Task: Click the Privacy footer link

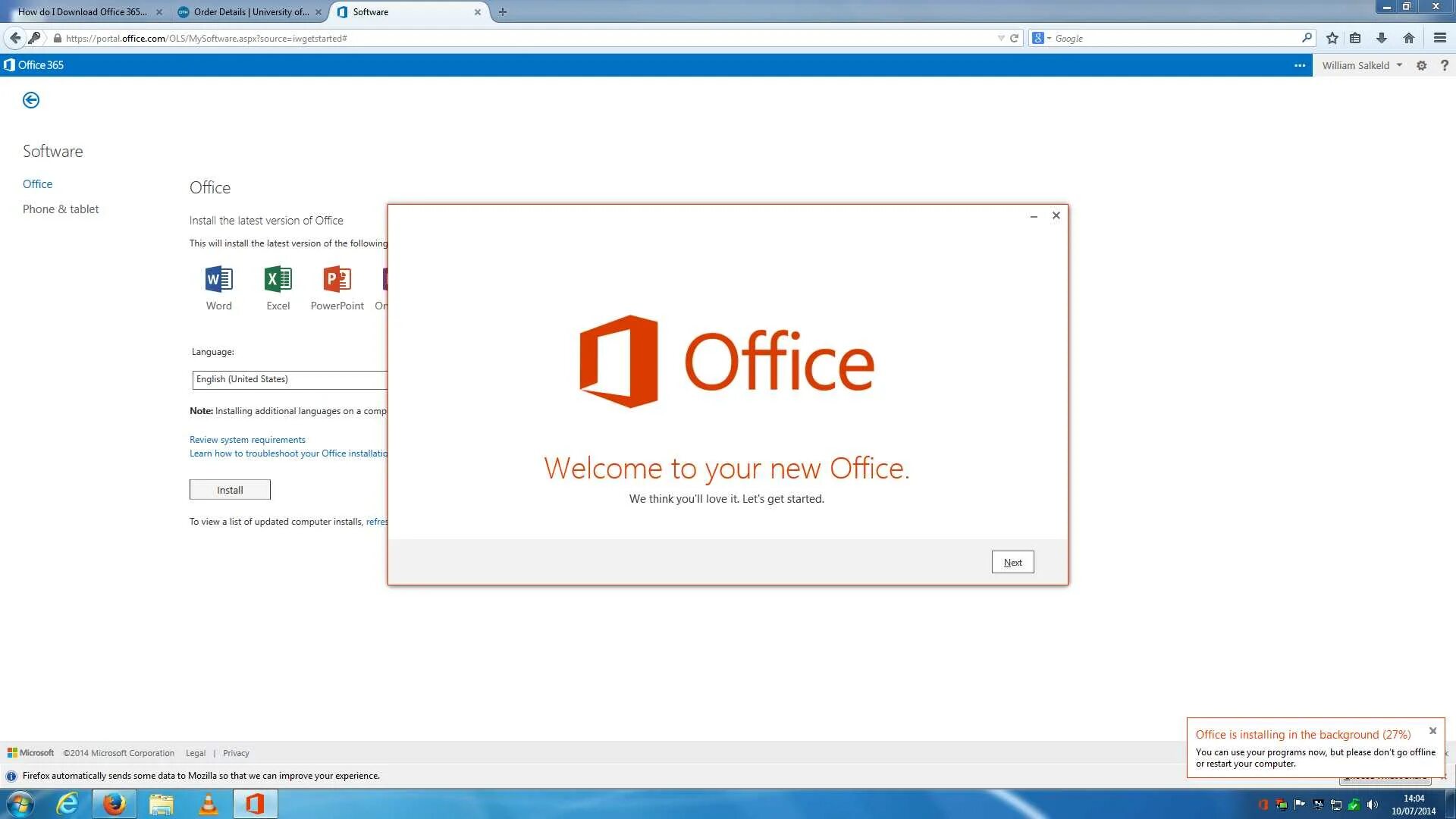Action: pyautogui.click(x=236, y=753)
